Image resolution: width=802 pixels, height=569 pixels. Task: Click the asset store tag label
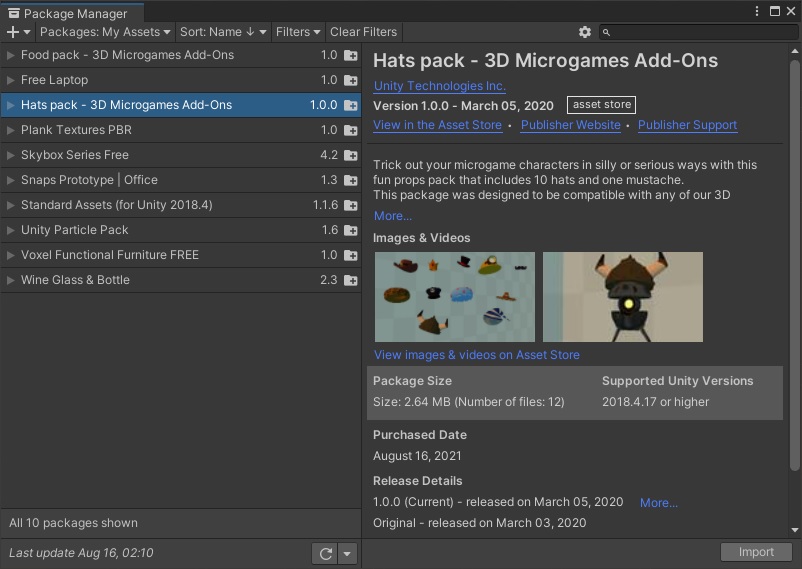pos(602,105)
